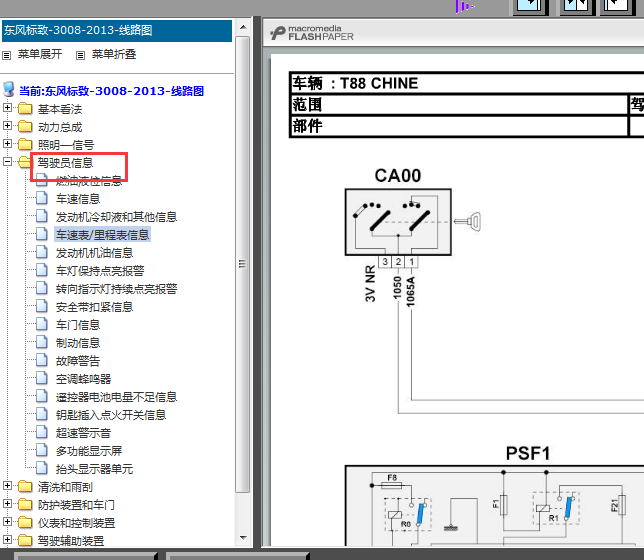Expand the 基本看法 folder node
This screenshot has width=644, height=560.
click(7, 108)
